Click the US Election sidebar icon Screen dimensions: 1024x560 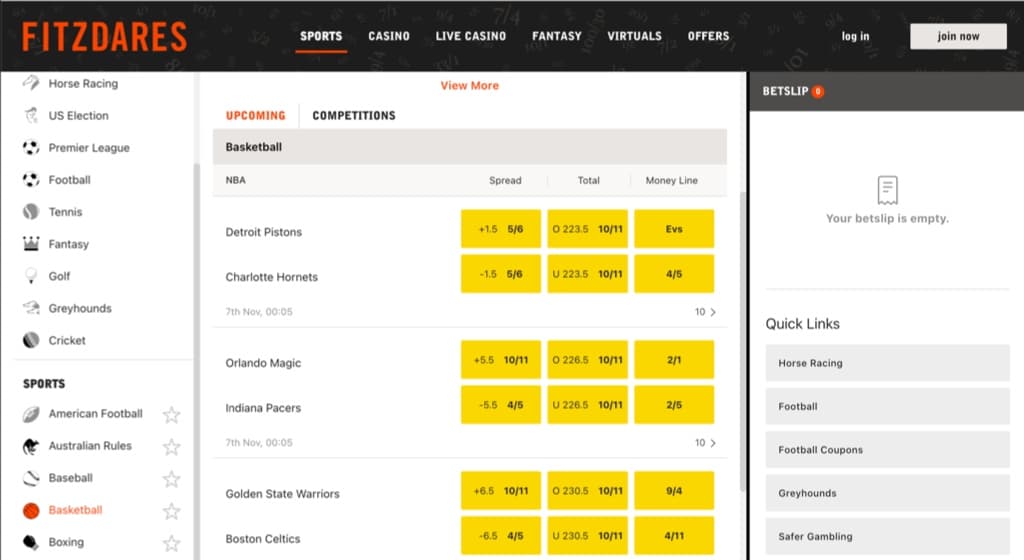(x=31, y=116)
